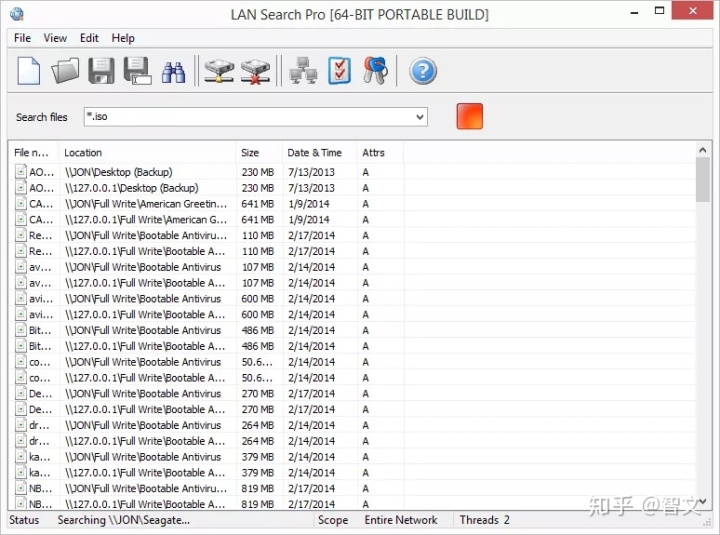This screenshot has width=720, height=535.
Task: Click the disconnect network drive icon
Action: [255, 71]
